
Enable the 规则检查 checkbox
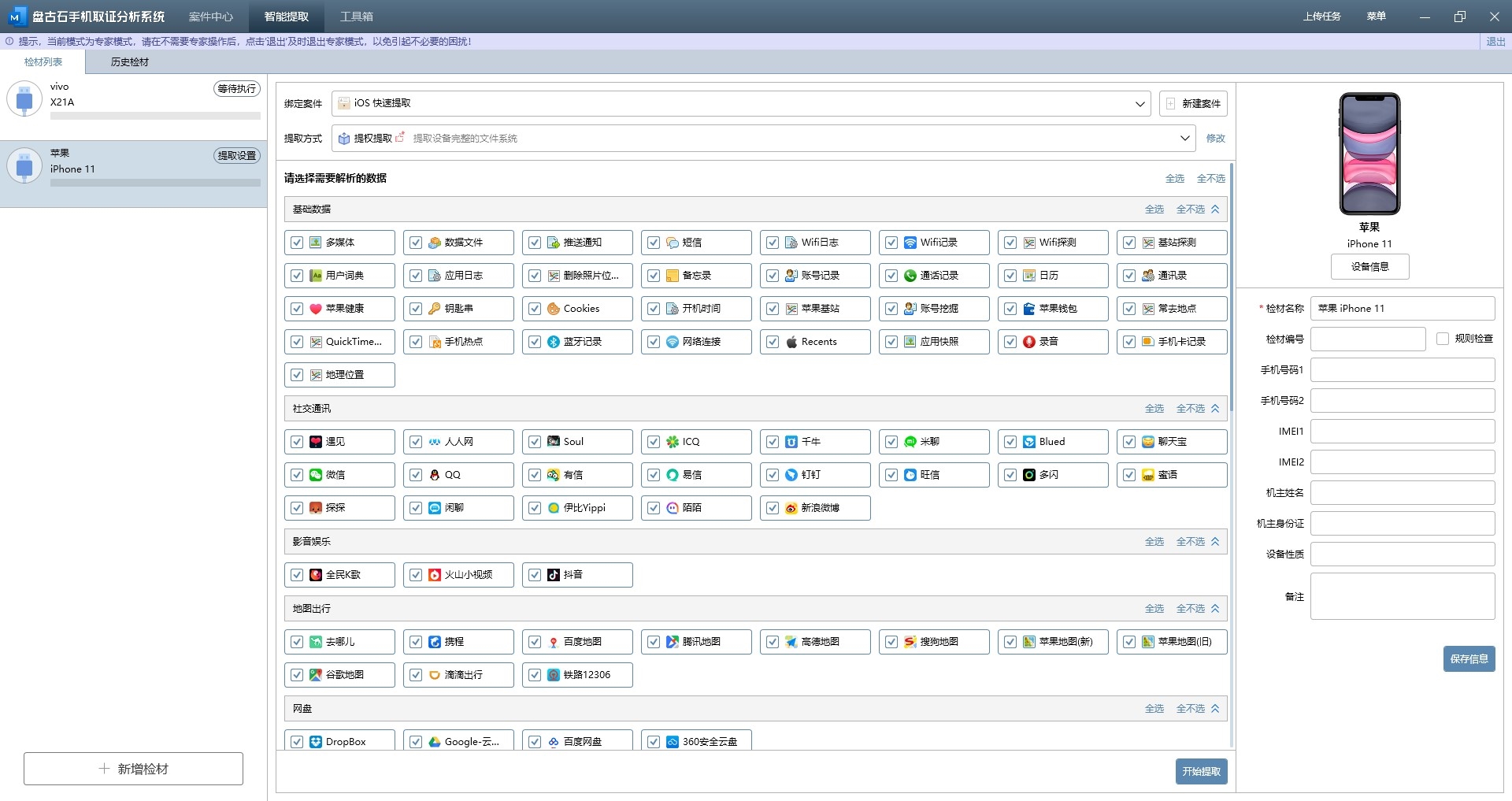(1443, 339)
